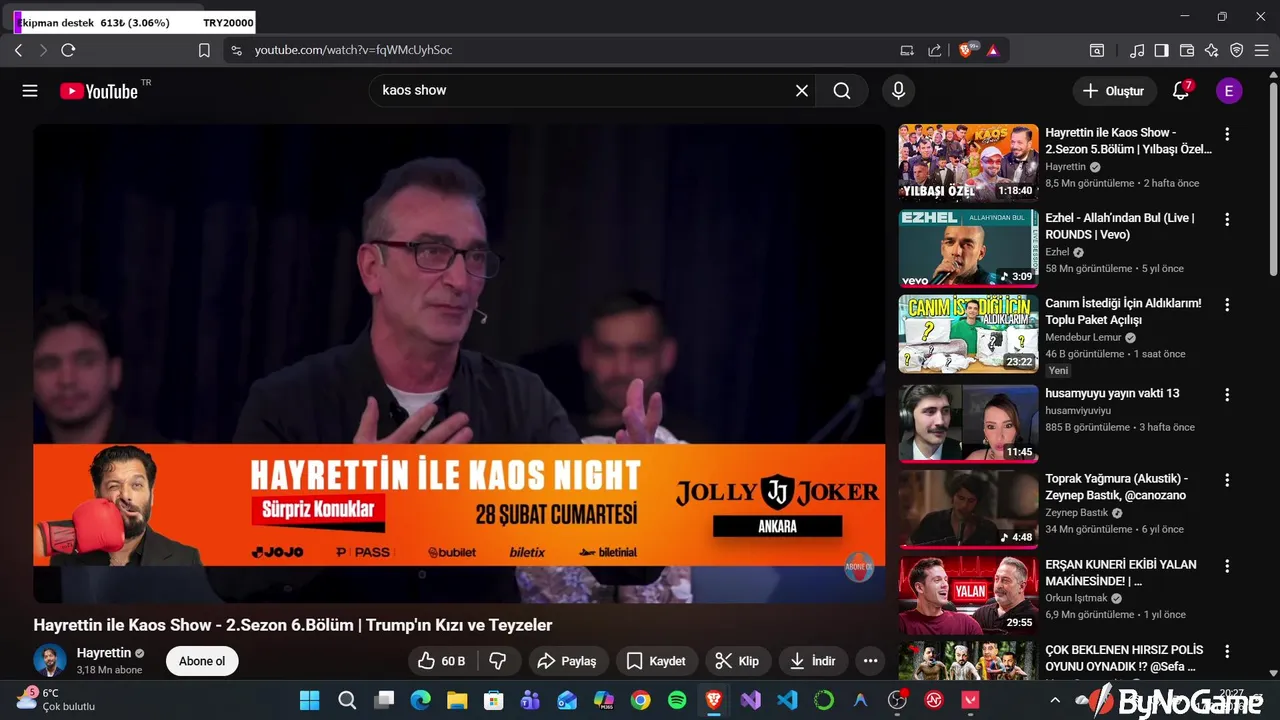Viewport: 1280px width, 720px height.
Task: Open Brave Leo AI sparkle icon
Action: tap(1211, 50)
